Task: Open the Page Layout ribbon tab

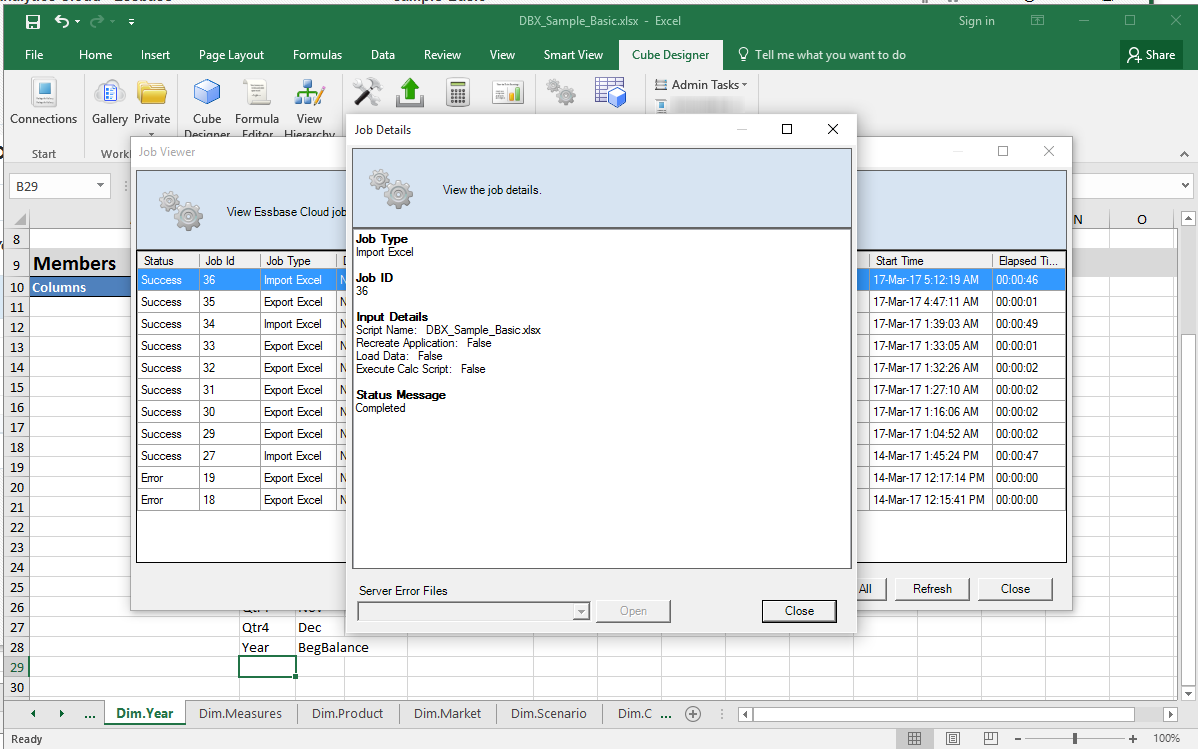Action: [232, 55]
